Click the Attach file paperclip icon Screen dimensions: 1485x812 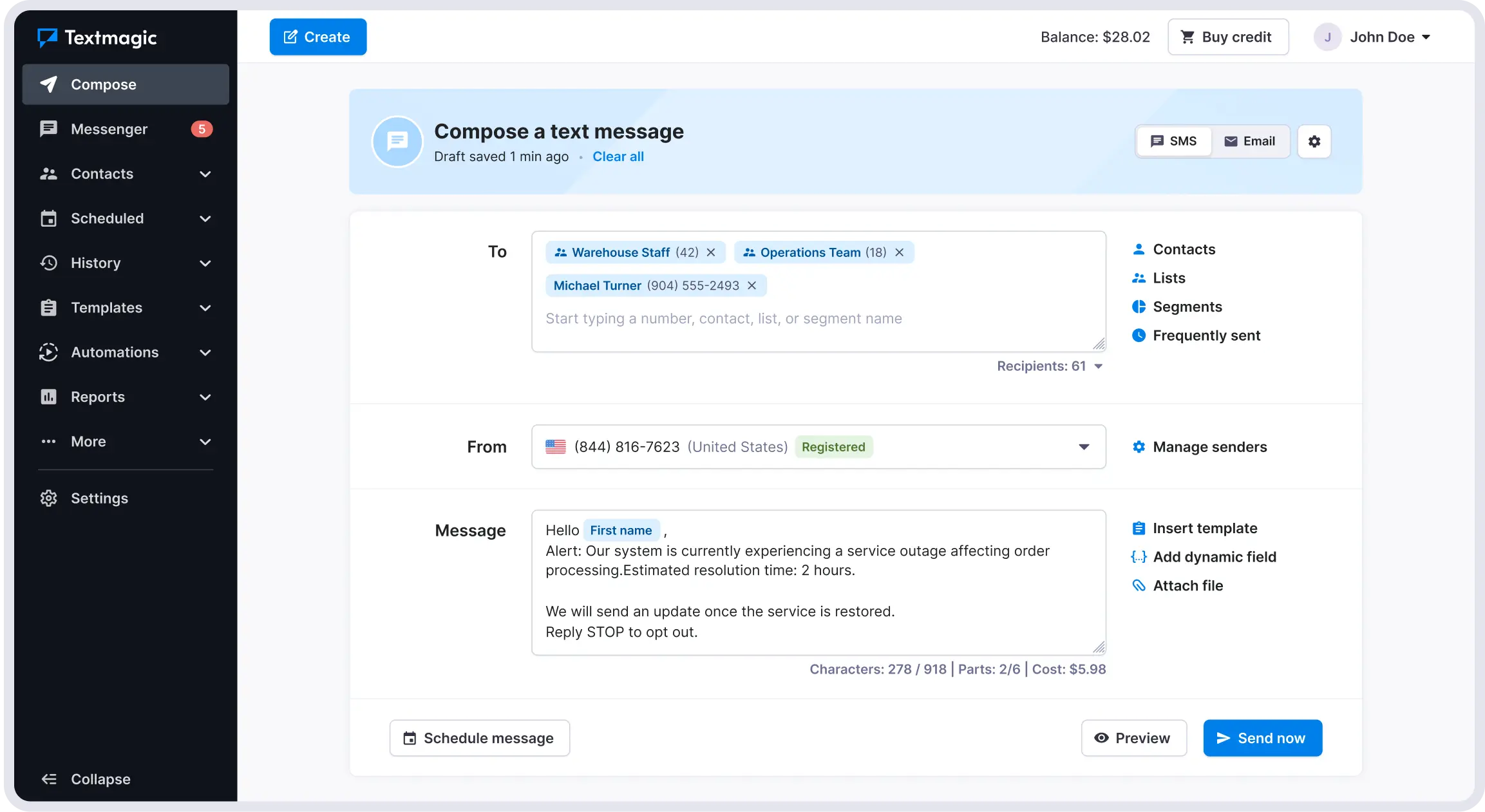pos(1139,585)
